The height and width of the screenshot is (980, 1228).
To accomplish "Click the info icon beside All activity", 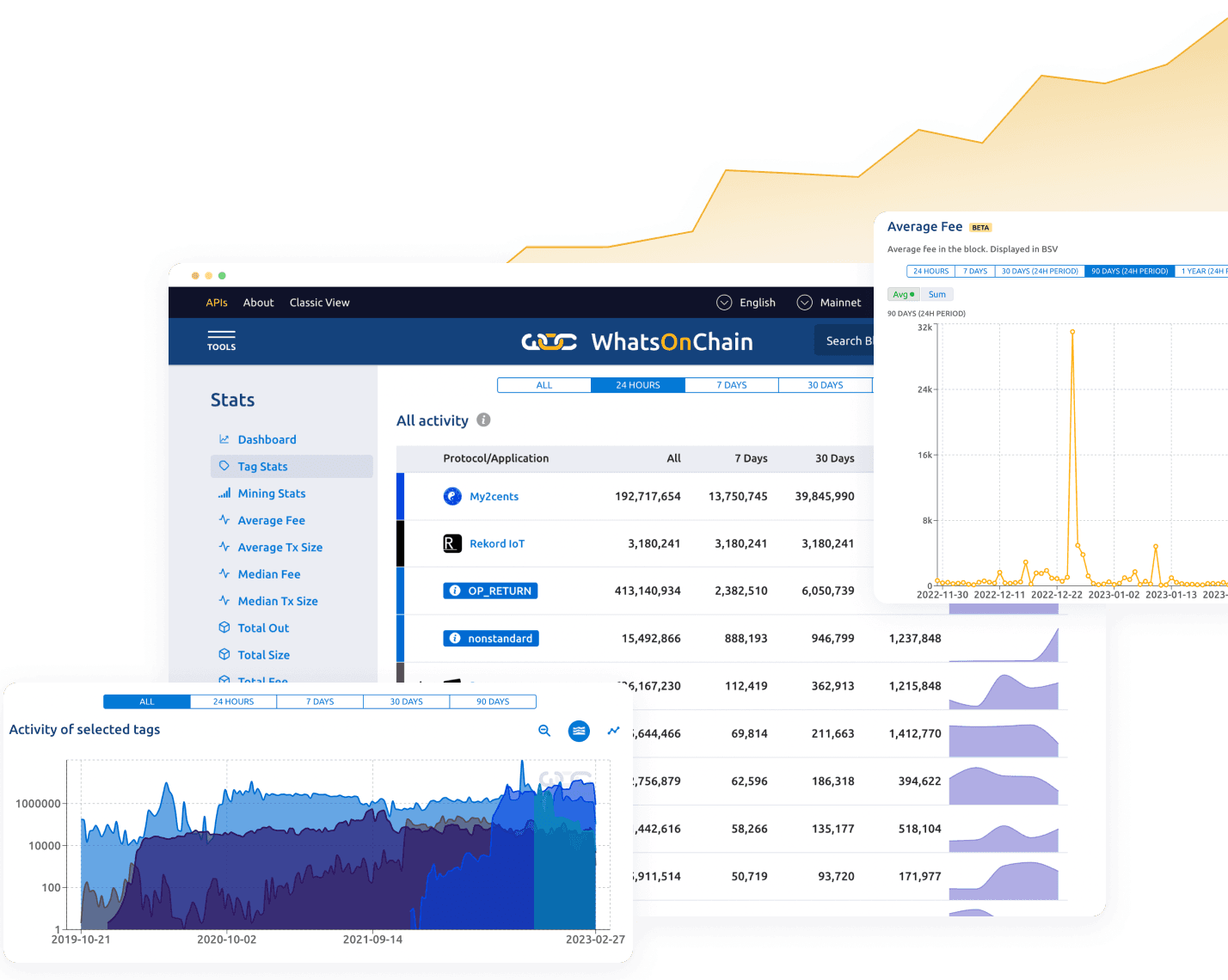I will [x=483, y=420].
